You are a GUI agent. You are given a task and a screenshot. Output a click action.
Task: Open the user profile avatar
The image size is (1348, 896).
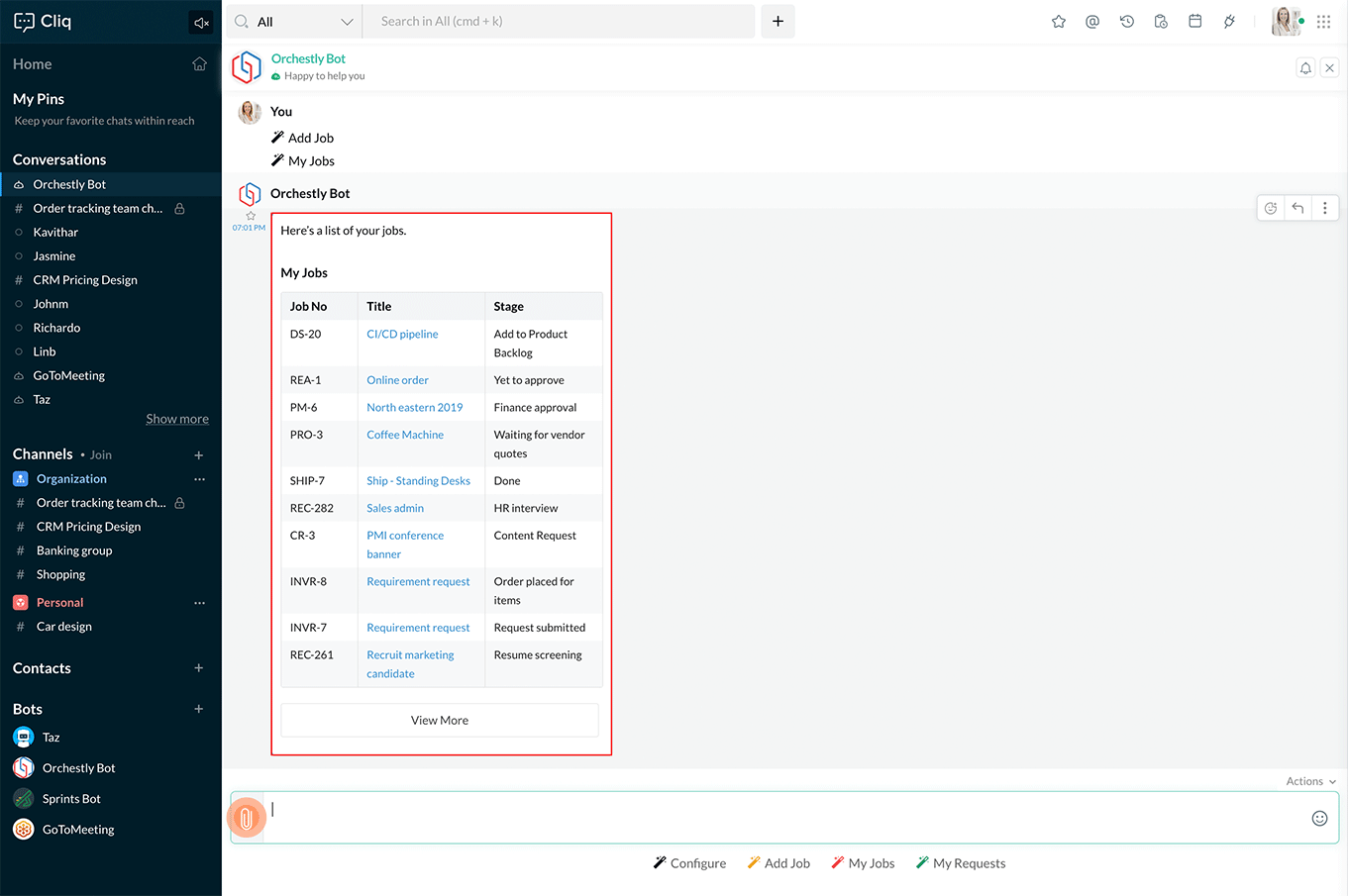[x=1286, y=22]
